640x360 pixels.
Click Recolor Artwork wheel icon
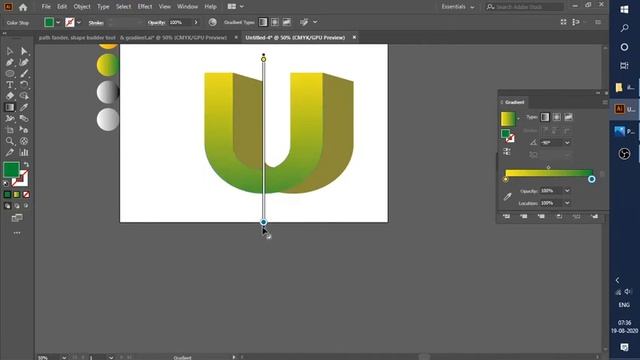pos(212,22)
